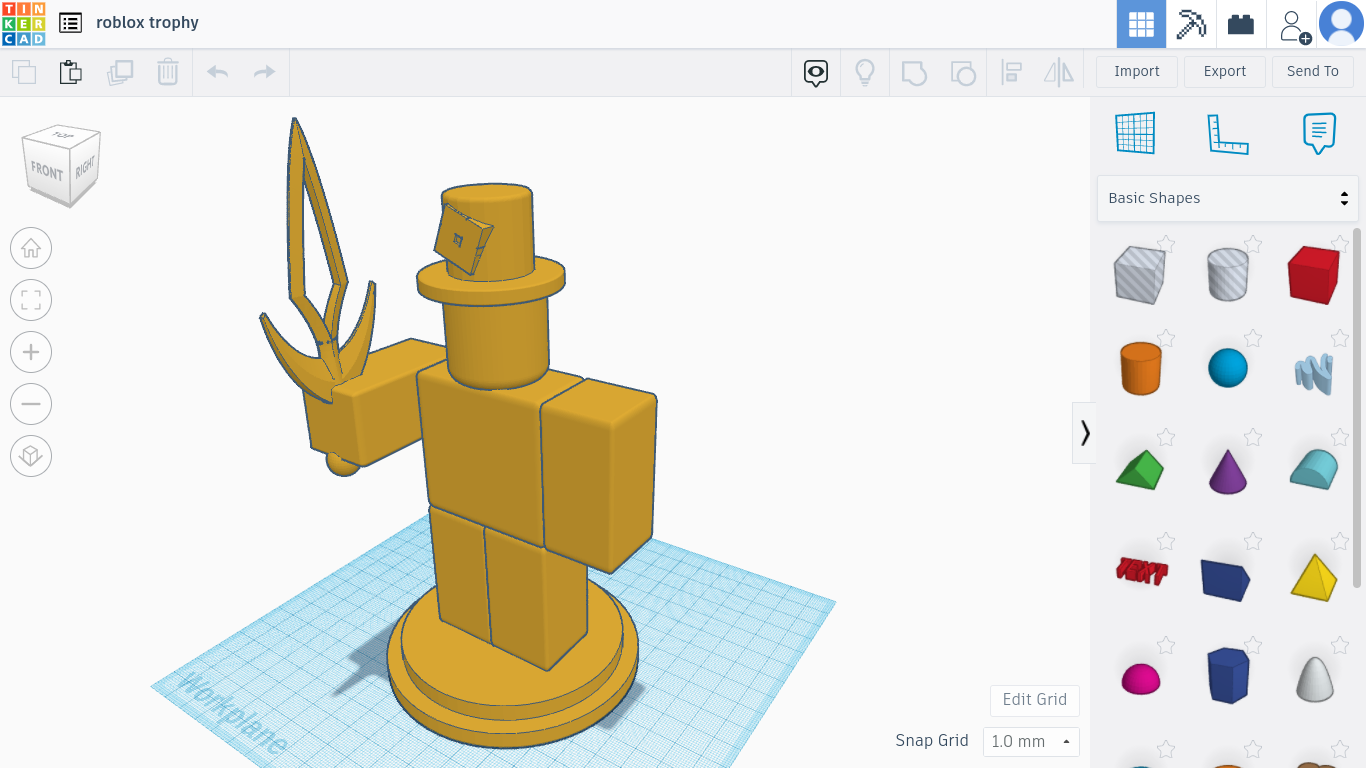Click the Fit all in view button
This screenshot has height=768, width=1366.
coord(31,300)
